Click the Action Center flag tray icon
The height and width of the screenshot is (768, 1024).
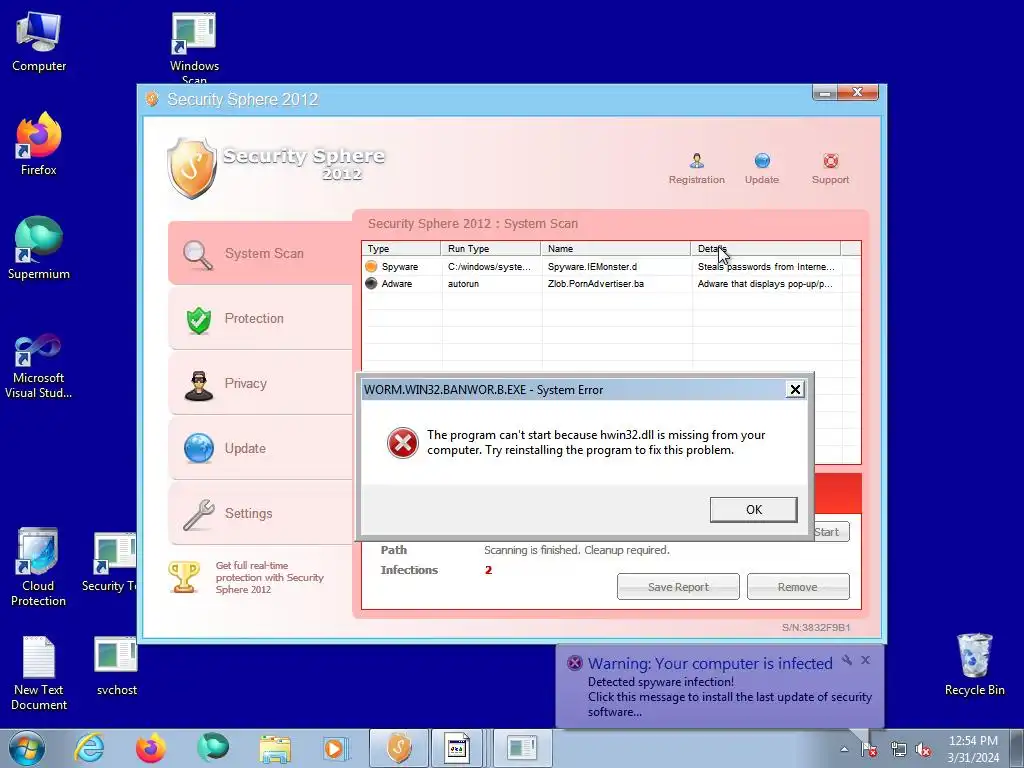click(x=869, y=750)
